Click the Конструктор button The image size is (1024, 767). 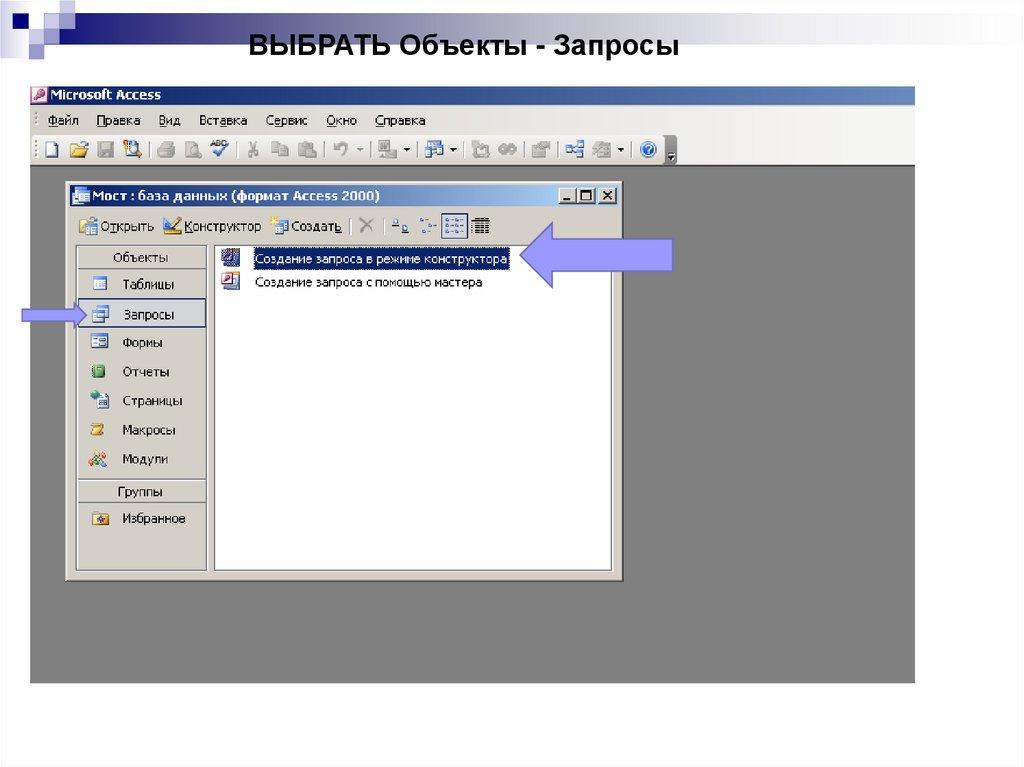tap(212, 226)
